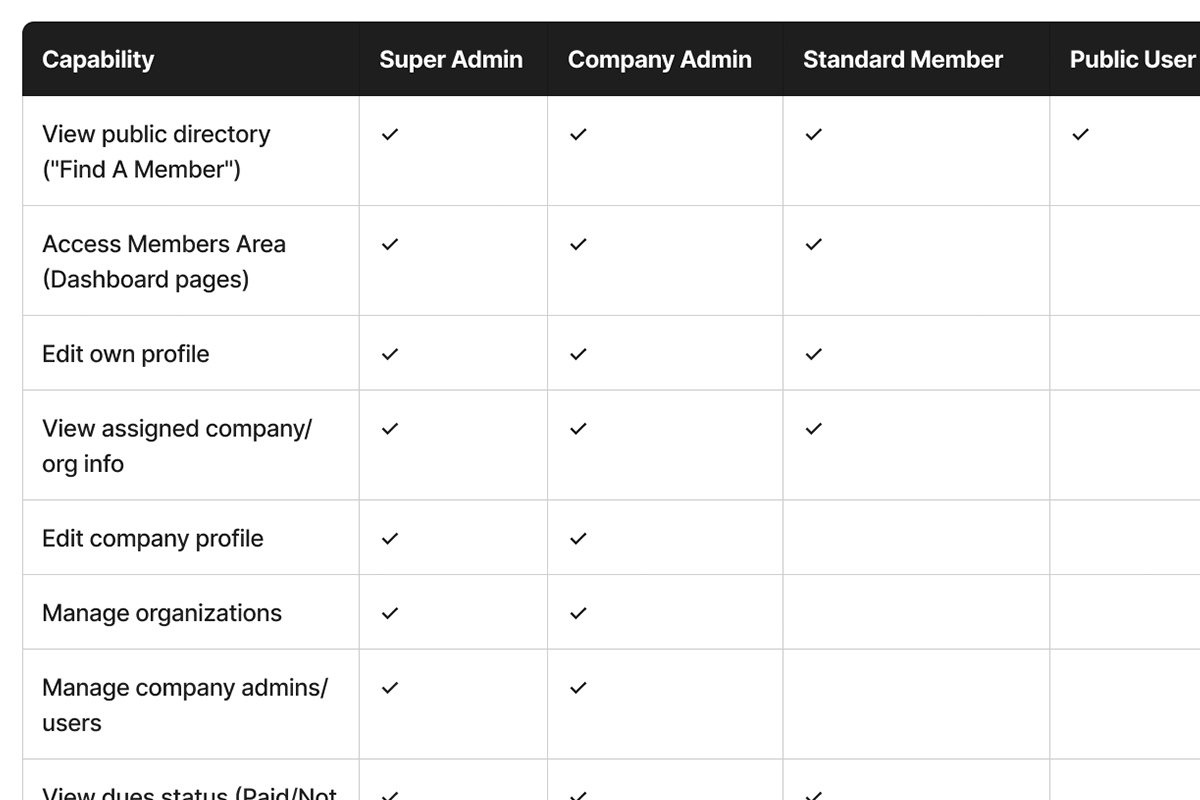Click Company Admin checkmark for Manage organizations

pos(578,614)
